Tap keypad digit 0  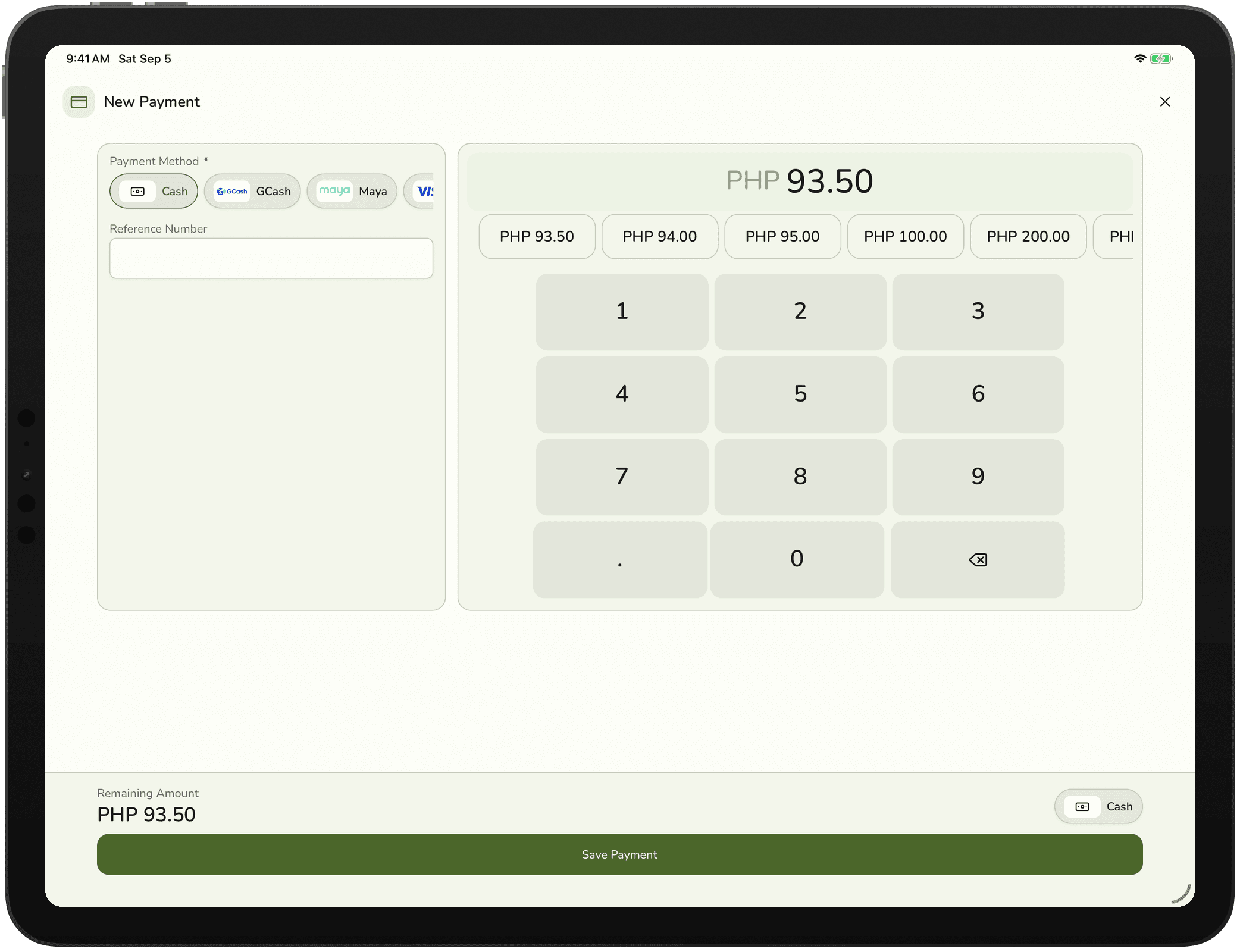[x=797, y=560]
